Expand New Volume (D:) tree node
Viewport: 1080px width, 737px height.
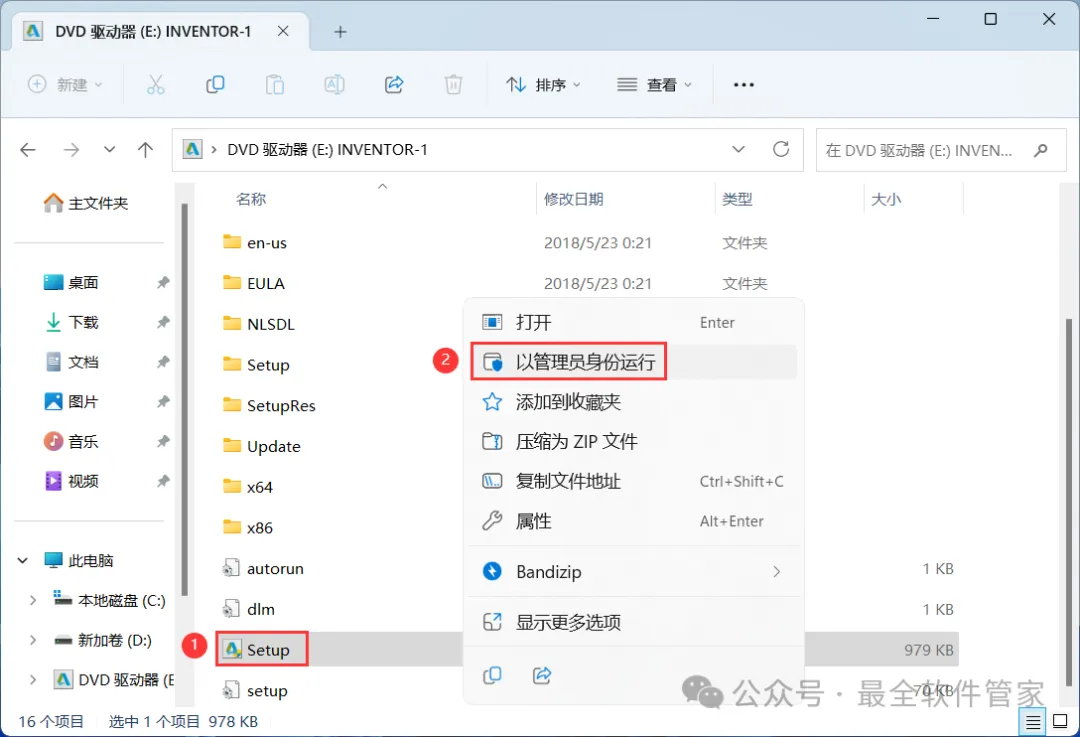[x=33, y=641]
